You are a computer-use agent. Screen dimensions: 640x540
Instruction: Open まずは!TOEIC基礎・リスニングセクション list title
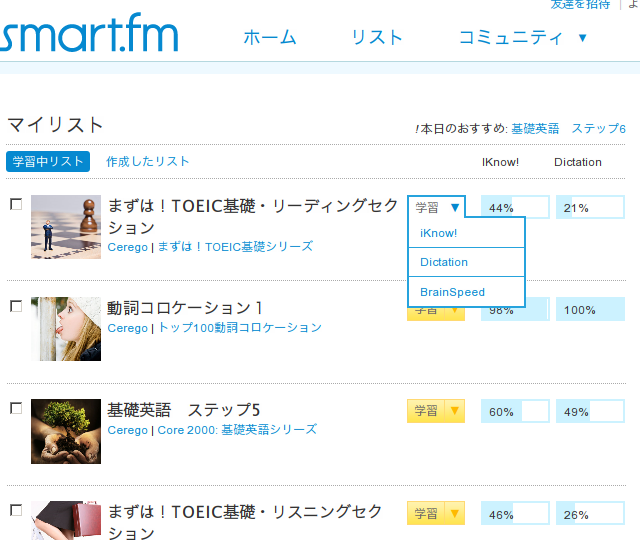(245, 522)
